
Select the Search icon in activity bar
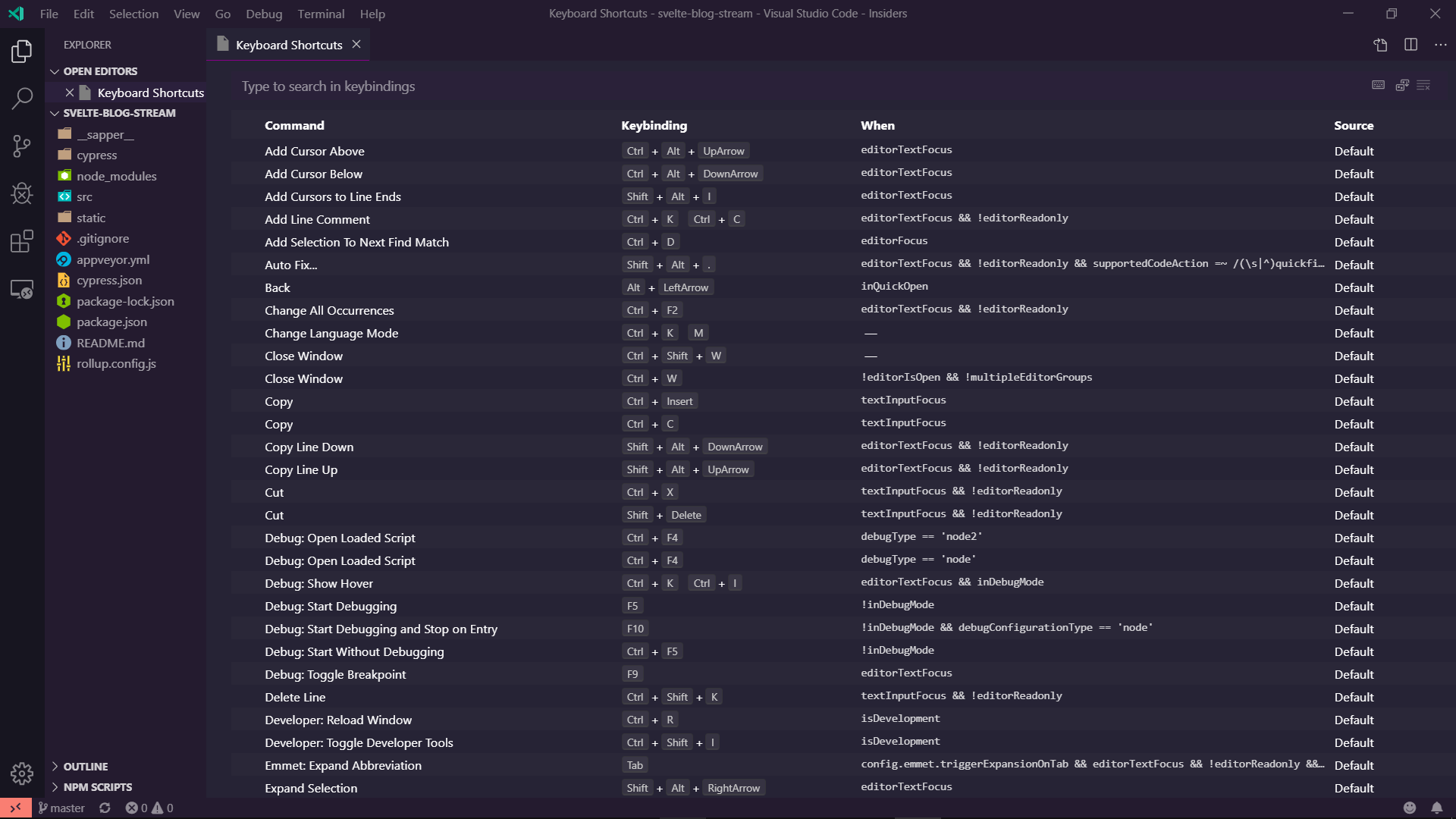tap(22, 98)
